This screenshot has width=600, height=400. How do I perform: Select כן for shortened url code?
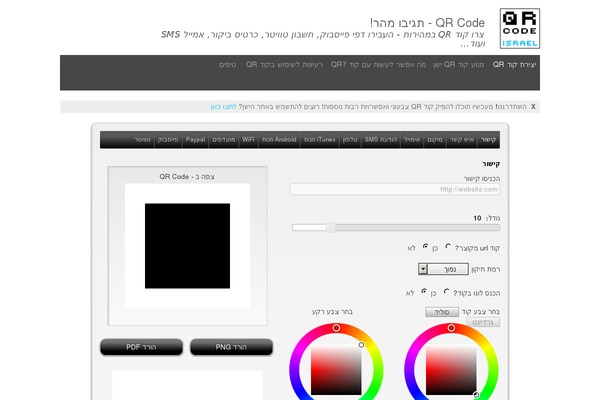tap(448, 247)
